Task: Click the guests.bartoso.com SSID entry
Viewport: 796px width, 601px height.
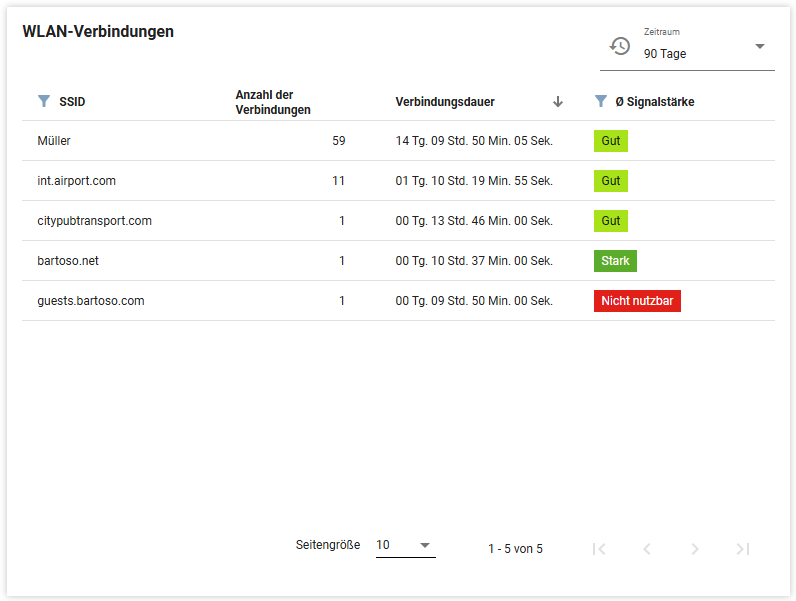Action: (90, 301)
